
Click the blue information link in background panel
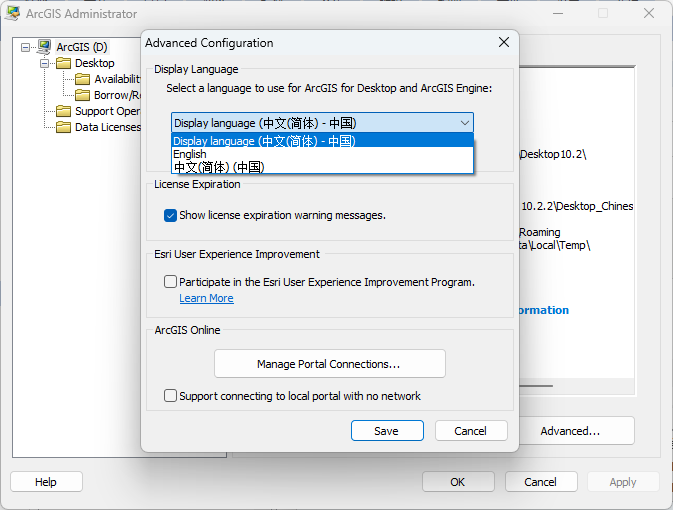point(544,310)
